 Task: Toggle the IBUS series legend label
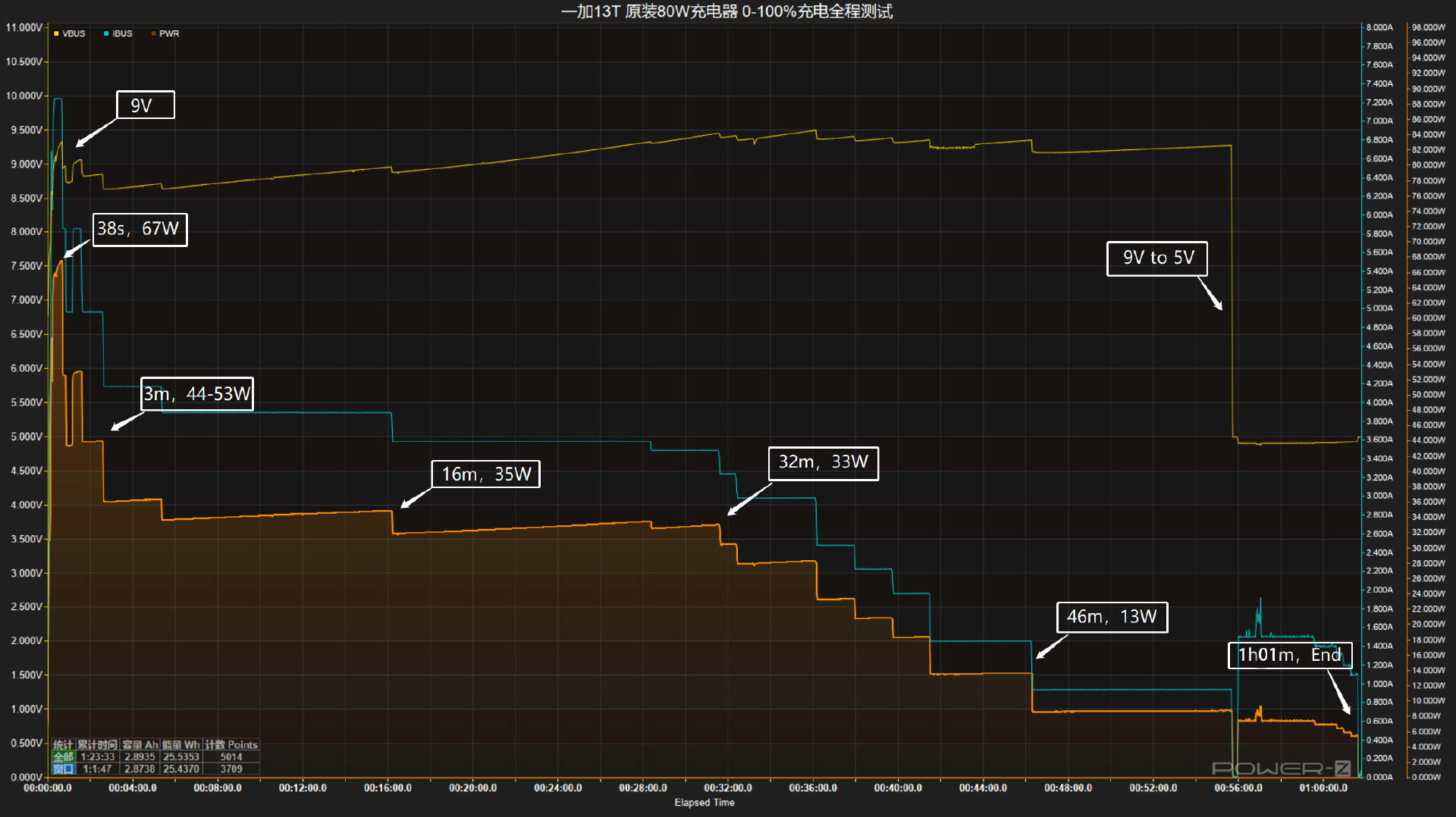point(122,33)
